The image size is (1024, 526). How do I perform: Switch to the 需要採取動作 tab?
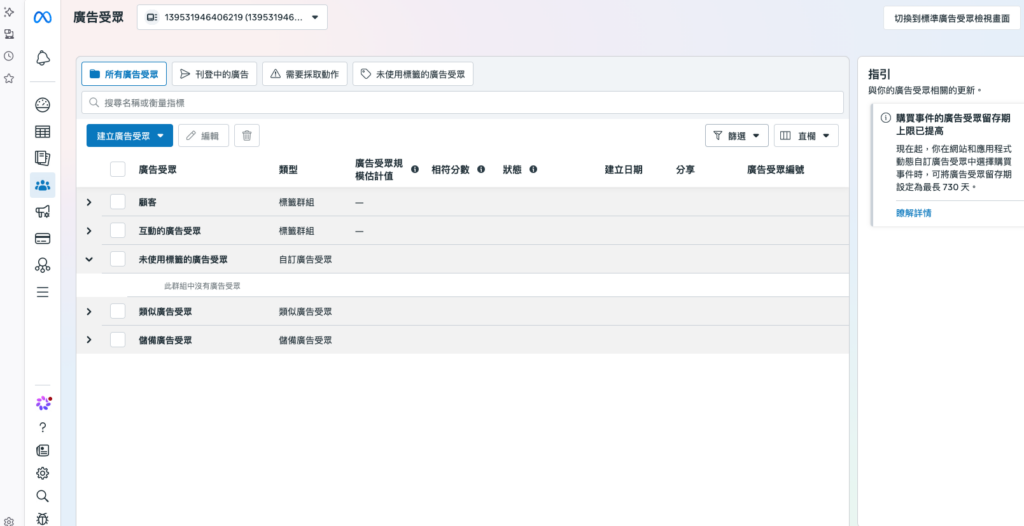pos(304,74)
